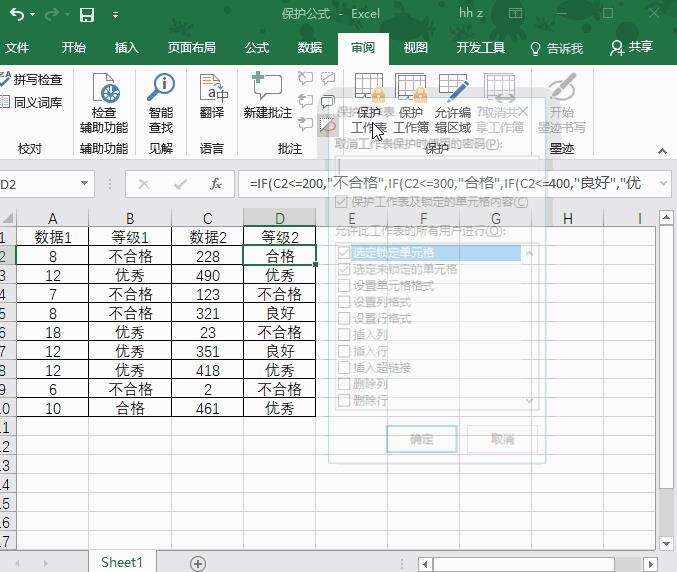Switch to the 公式 ribbon tab
Screen dimensions: 677x572
click(x=257, y=47)
